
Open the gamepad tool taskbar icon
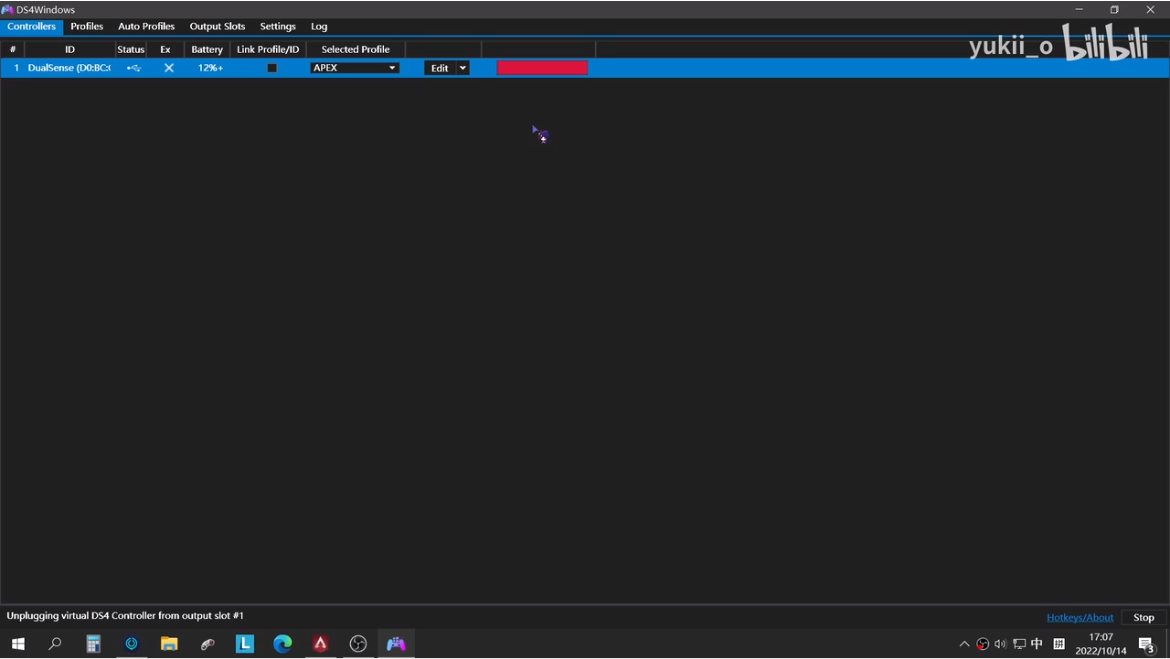[207, 643]
